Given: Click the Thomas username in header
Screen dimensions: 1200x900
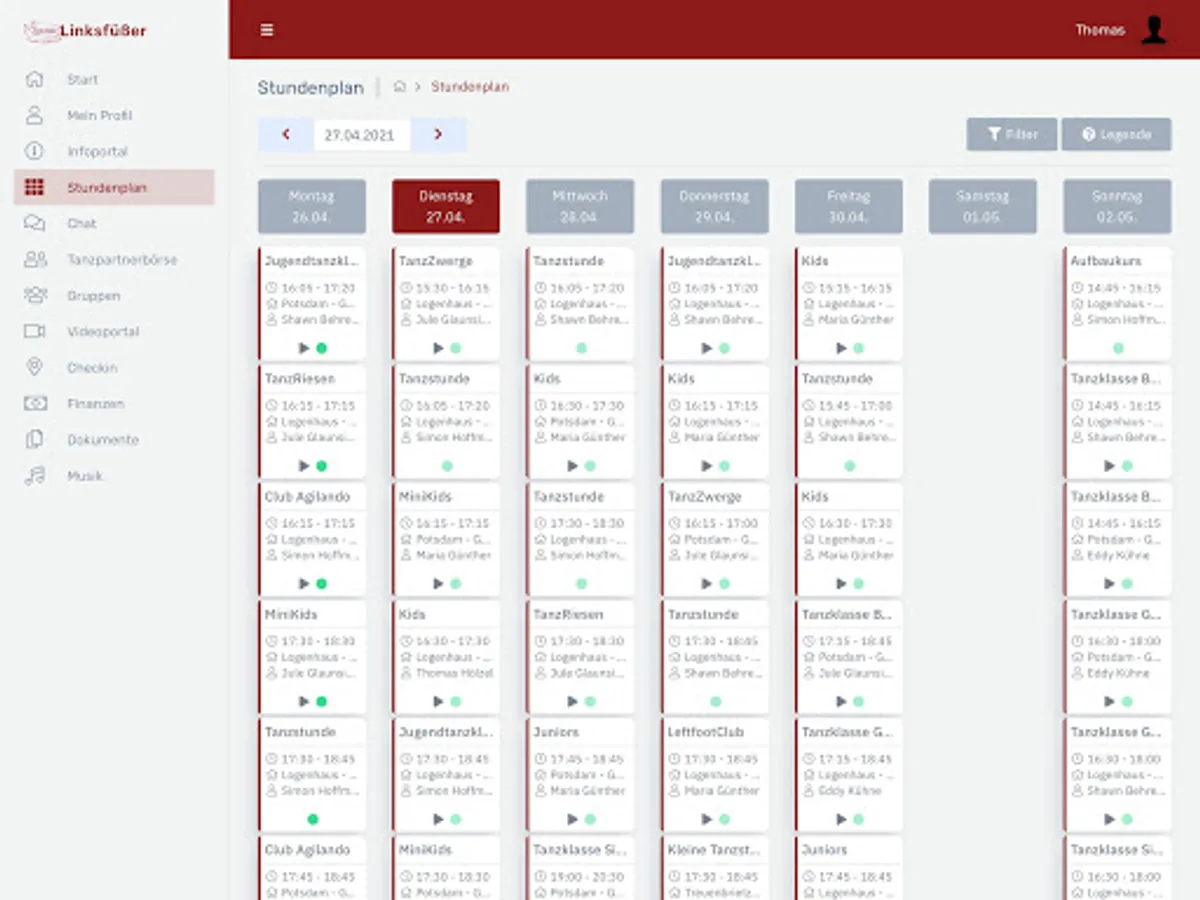Looking at the screenshot, I should pos(1100,30).
